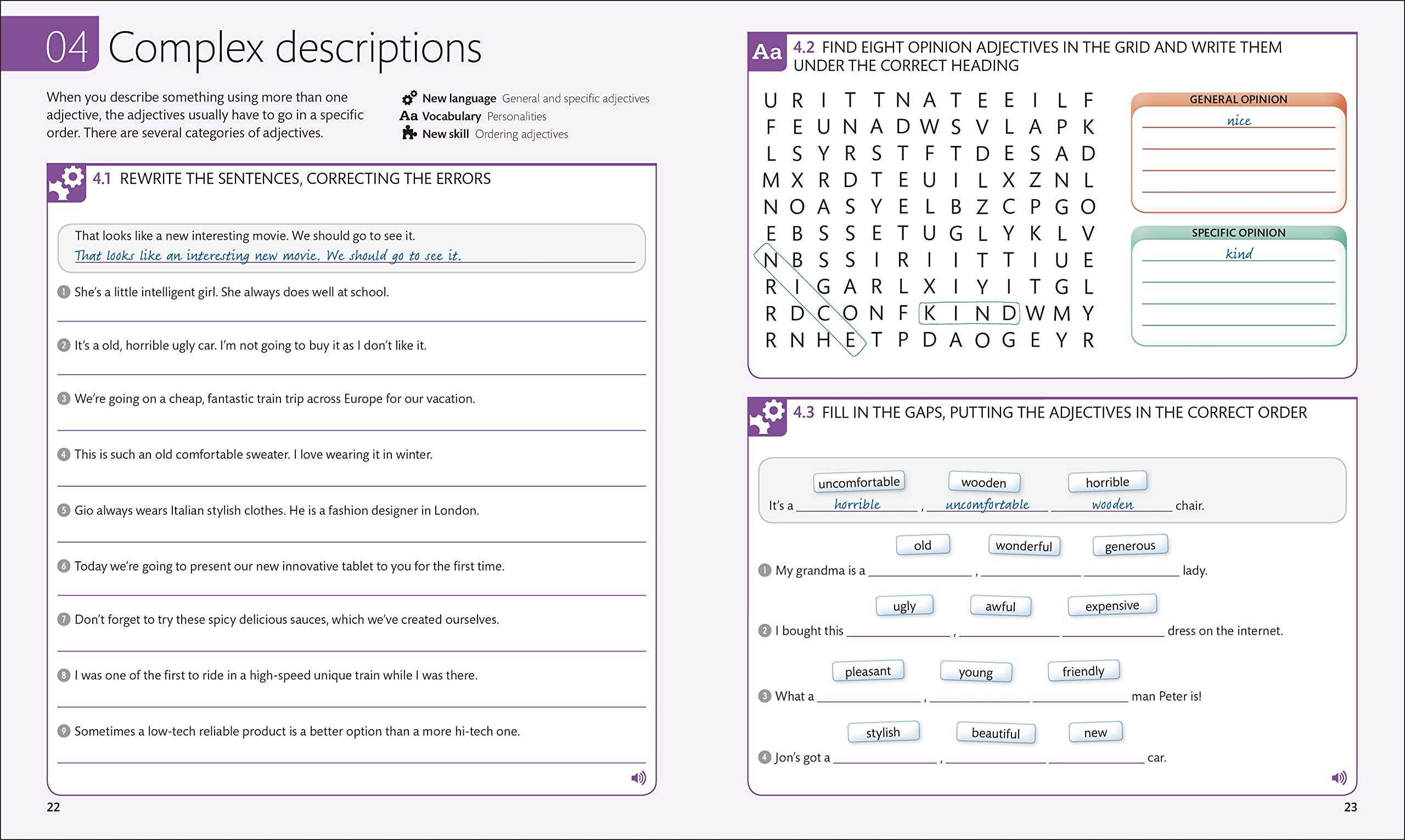1405x840 pixels.
Task: Click the 'GENERAL OPINION' box heading
Action: (x=1239, y=100)
